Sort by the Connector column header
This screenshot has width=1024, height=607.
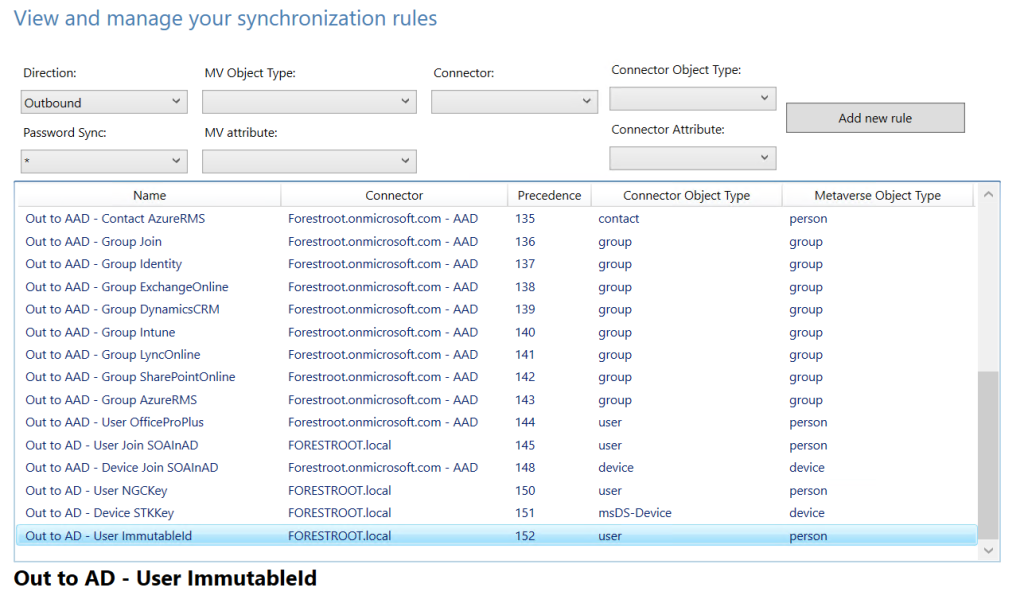coord(394,195)
